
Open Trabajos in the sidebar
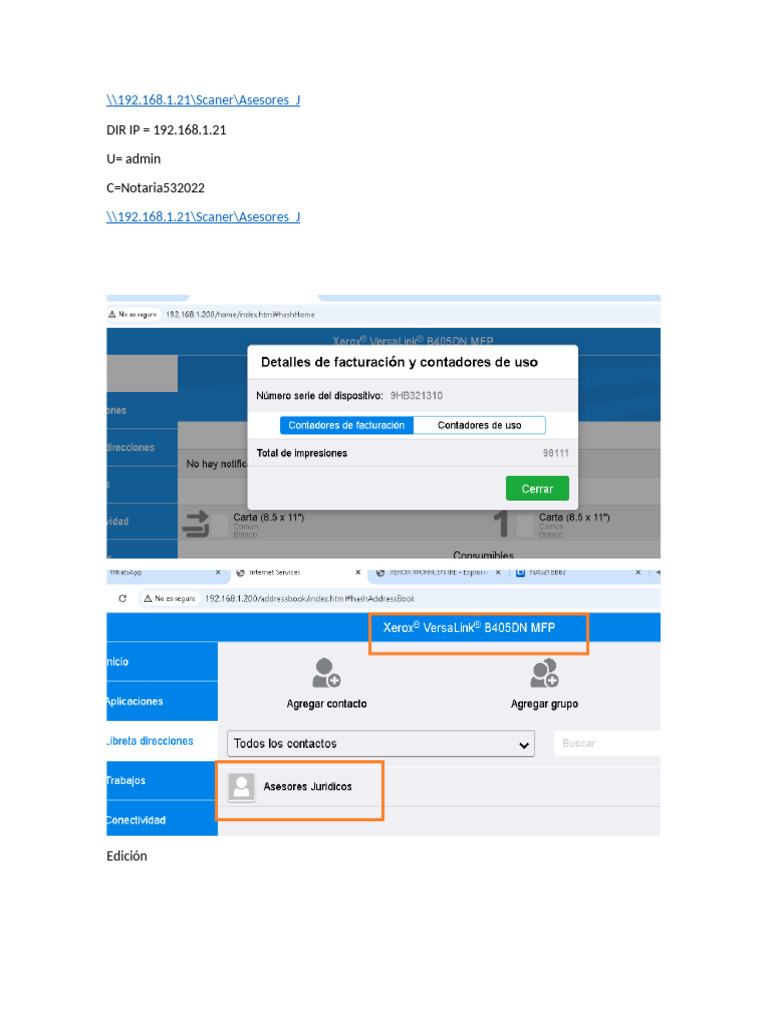click(162, 780)
